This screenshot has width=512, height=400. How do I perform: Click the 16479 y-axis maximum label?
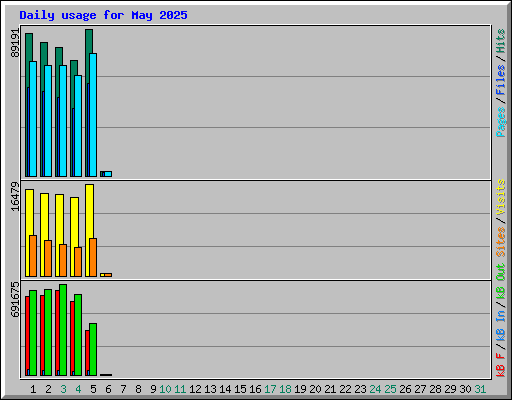[15, 196]
